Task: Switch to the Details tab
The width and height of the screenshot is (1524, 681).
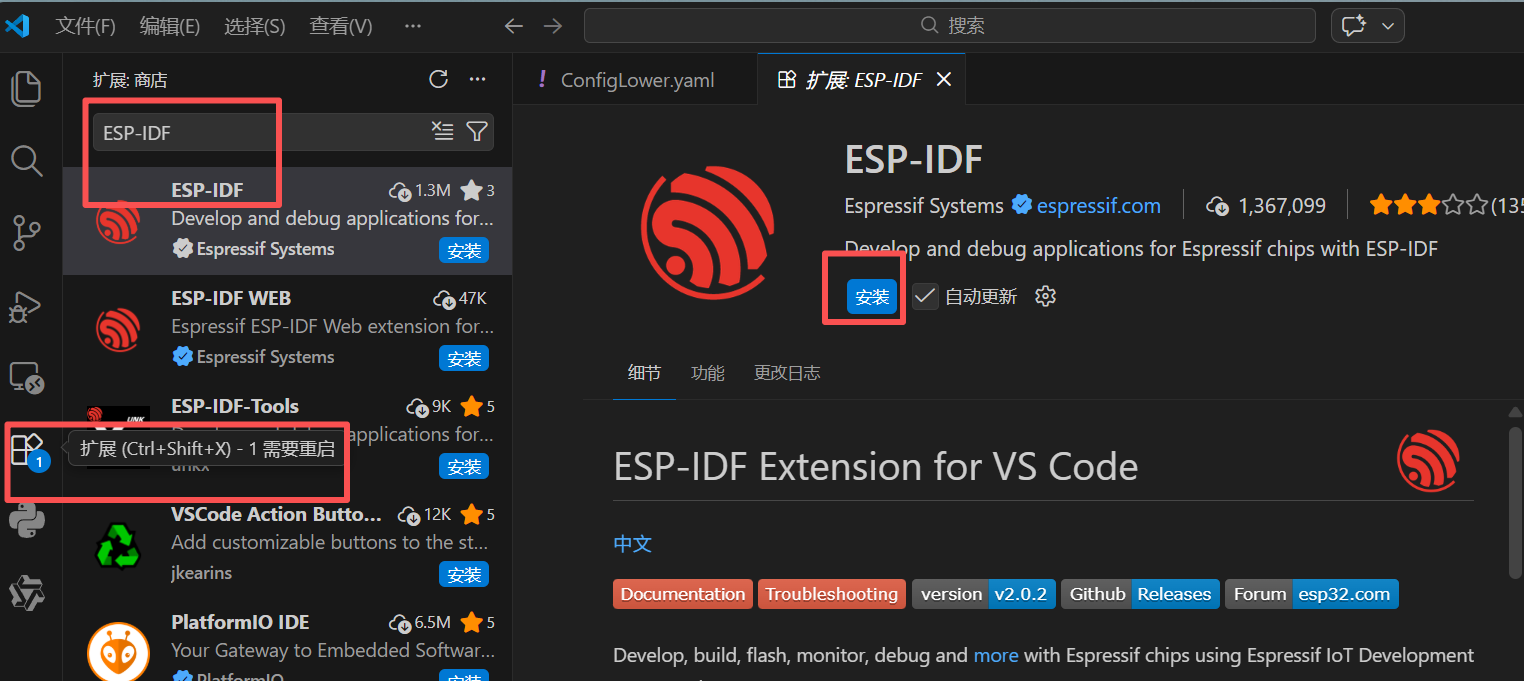Action: pos(644,373)
